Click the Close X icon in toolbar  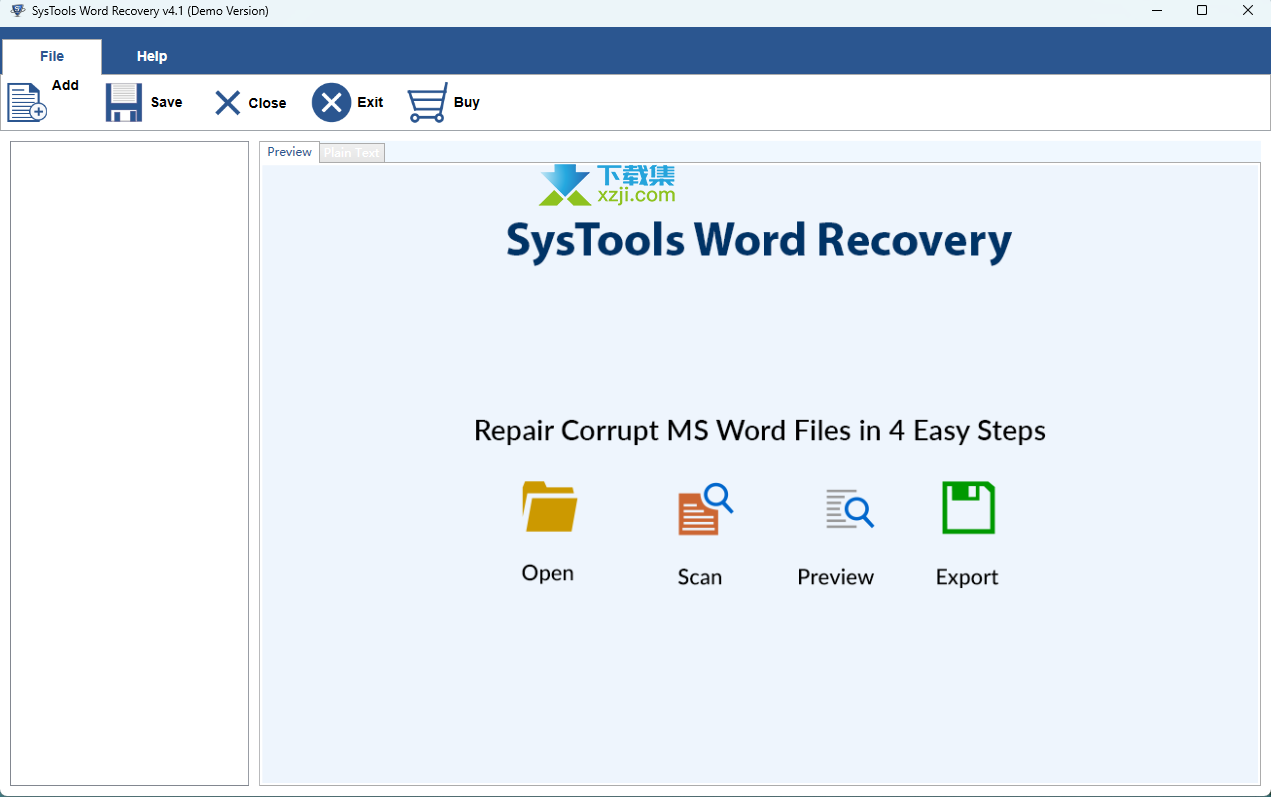[228, 103]
